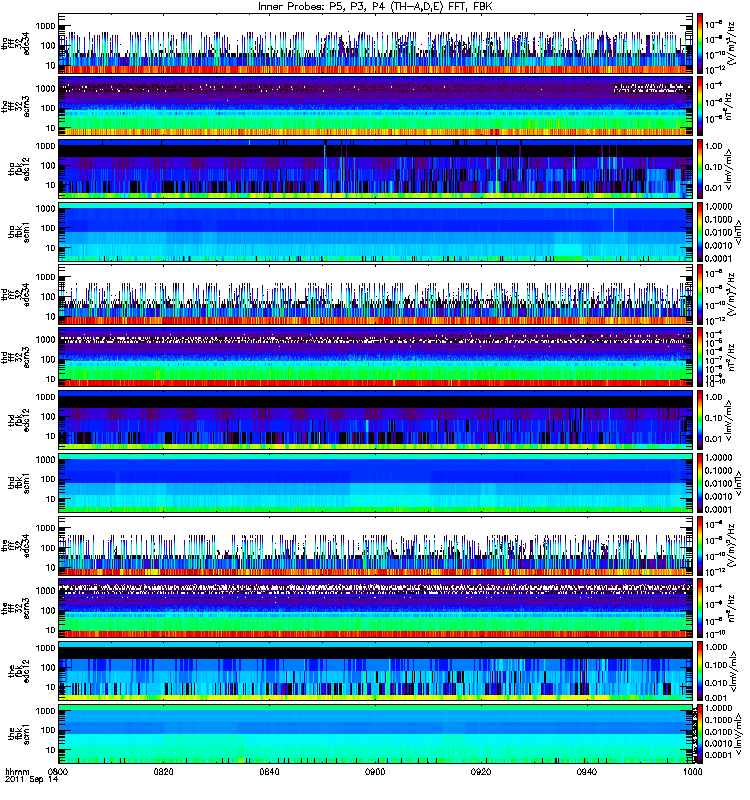
Task: Click the 'thd fff 32 edc34' y-axis label
Action: tap(16, 294)
